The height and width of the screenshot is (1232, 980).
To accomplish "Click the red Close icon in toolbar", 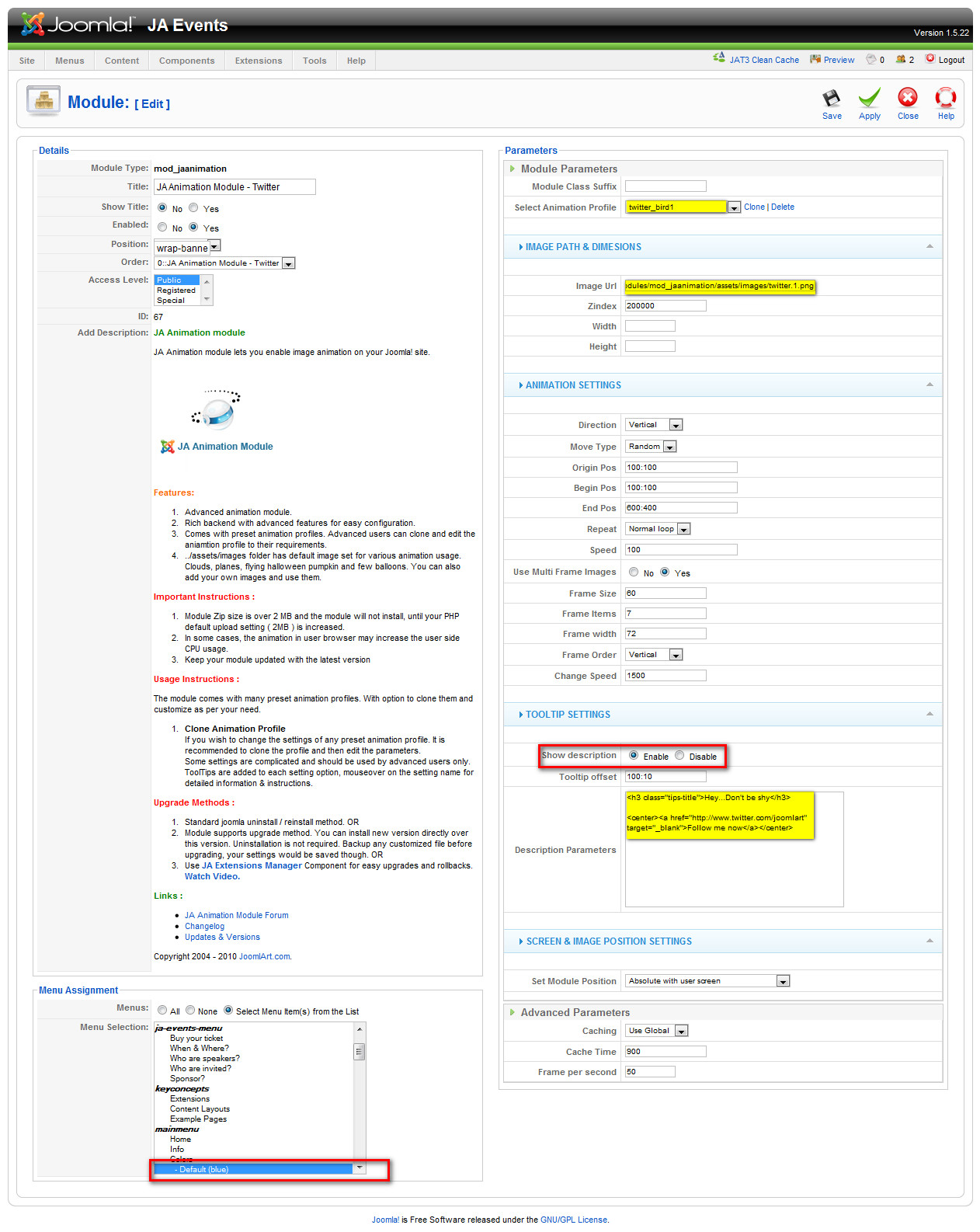I will [907, 98].
